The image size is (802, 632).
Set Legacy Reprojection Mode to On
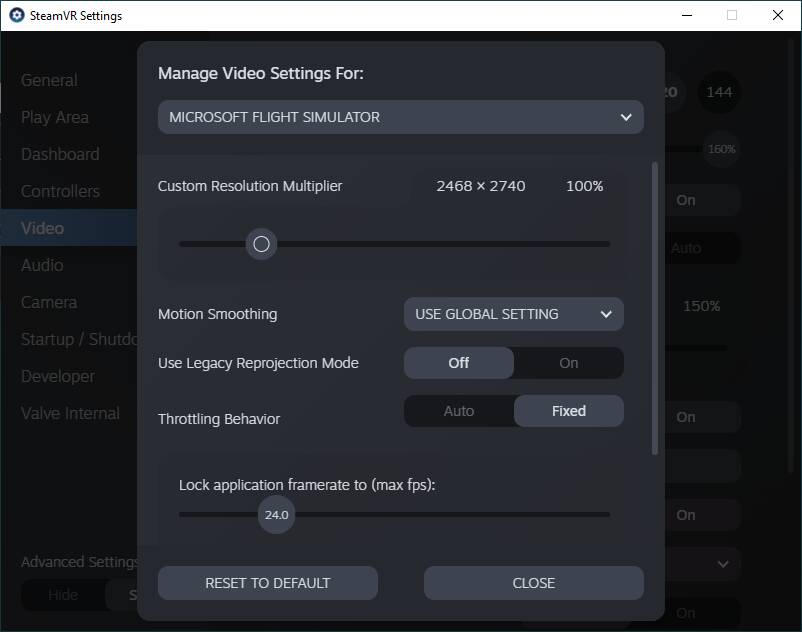point(568,363)
